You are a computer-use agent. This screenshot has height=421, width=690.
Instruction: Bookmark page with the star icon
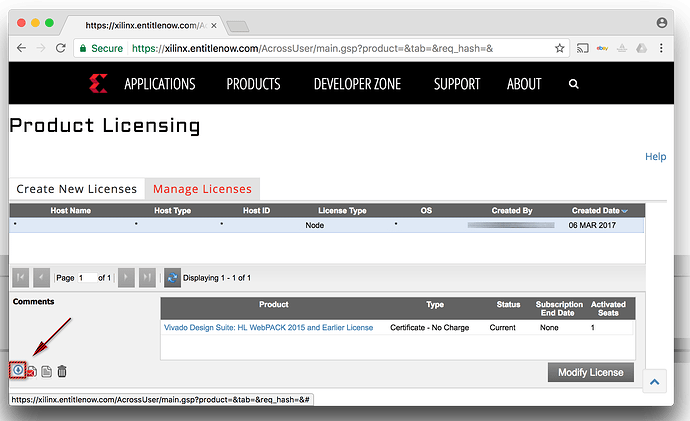[559, 48]
